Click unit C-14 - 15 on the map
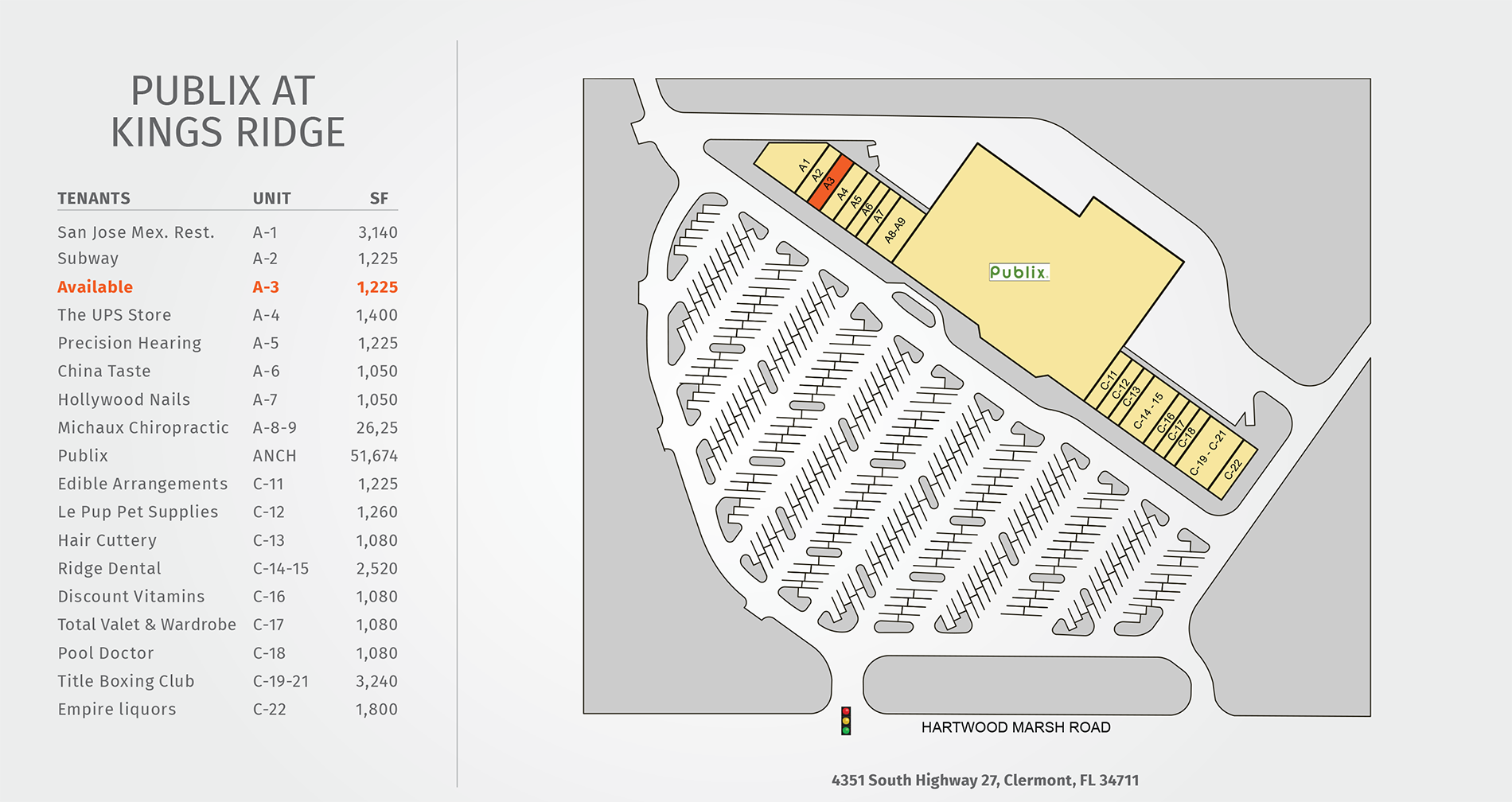The width and height of the screenshot is (1512, 802). (1148, 409)
